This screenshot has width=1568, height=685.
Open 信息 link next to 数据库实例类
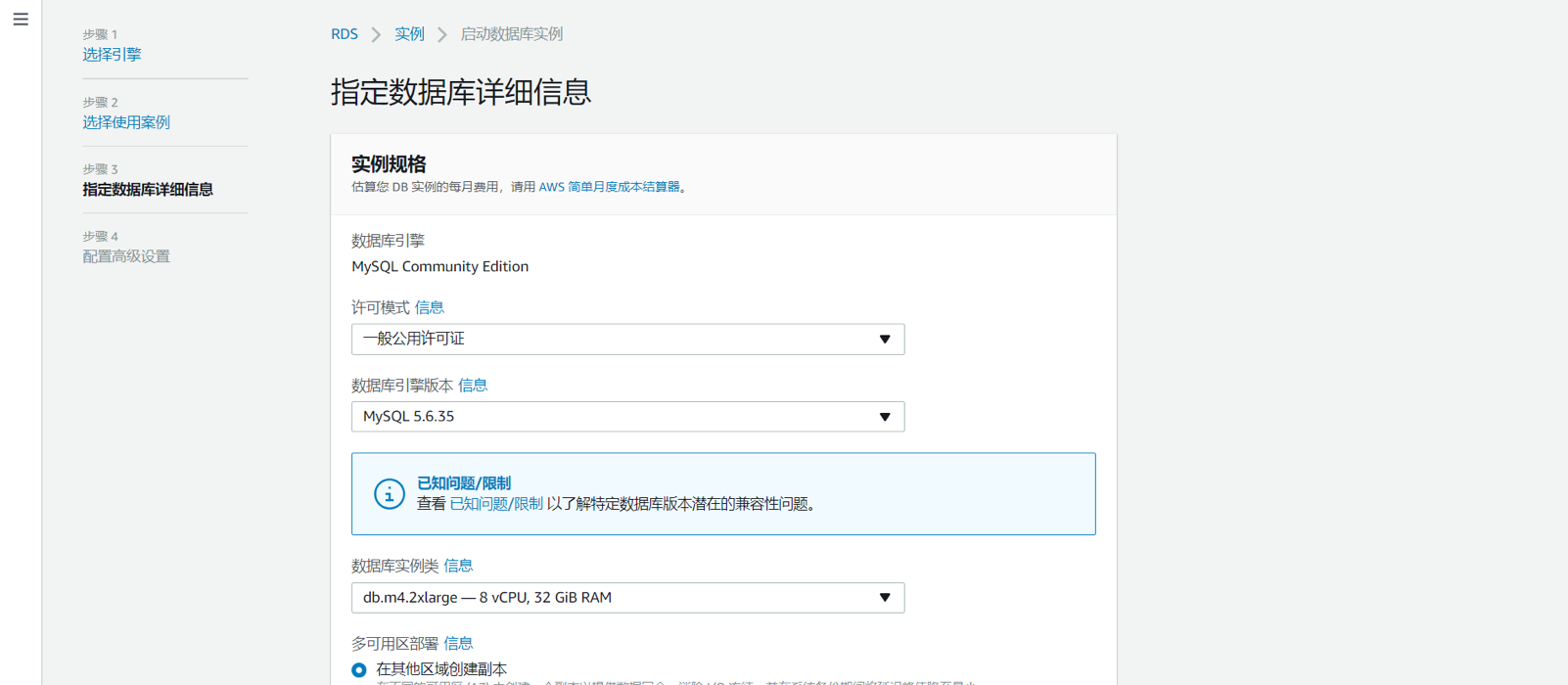click(x=458, y=566)
